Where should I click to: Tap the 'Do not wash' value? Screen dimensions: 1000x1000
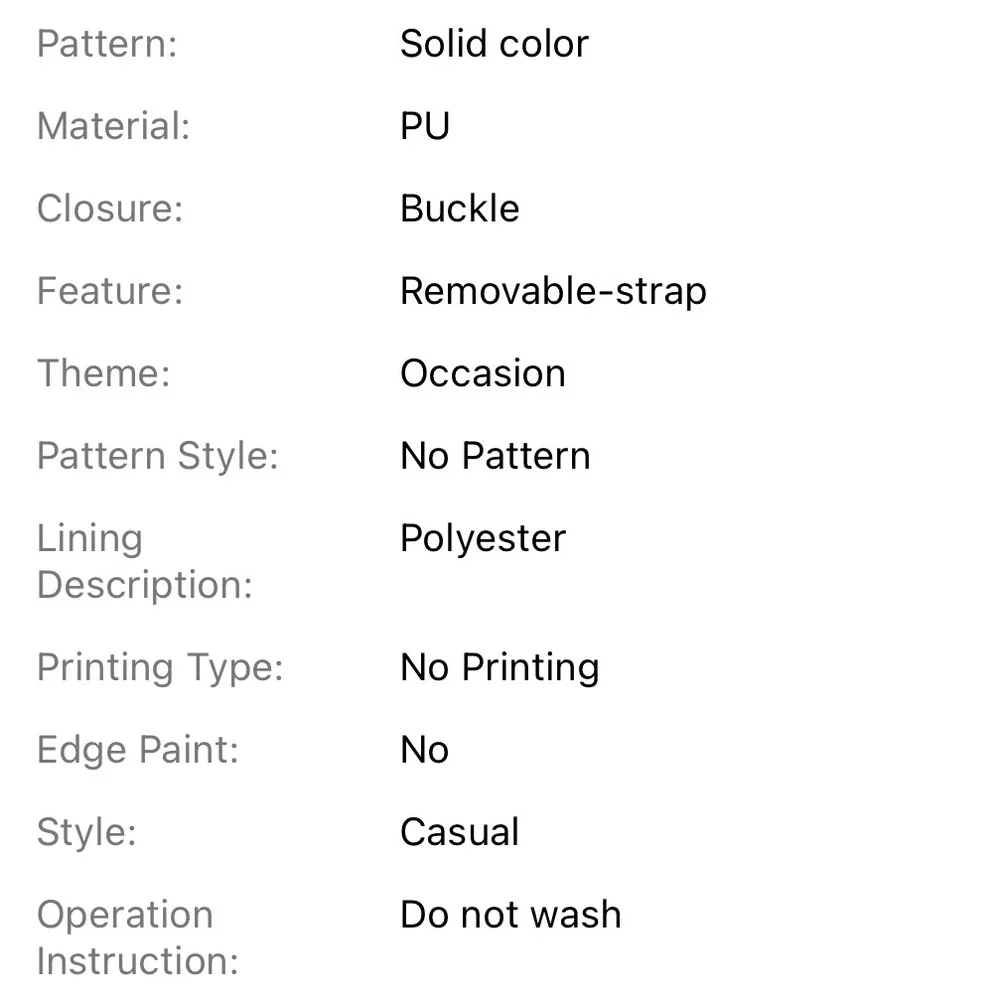tap(510, 915)
